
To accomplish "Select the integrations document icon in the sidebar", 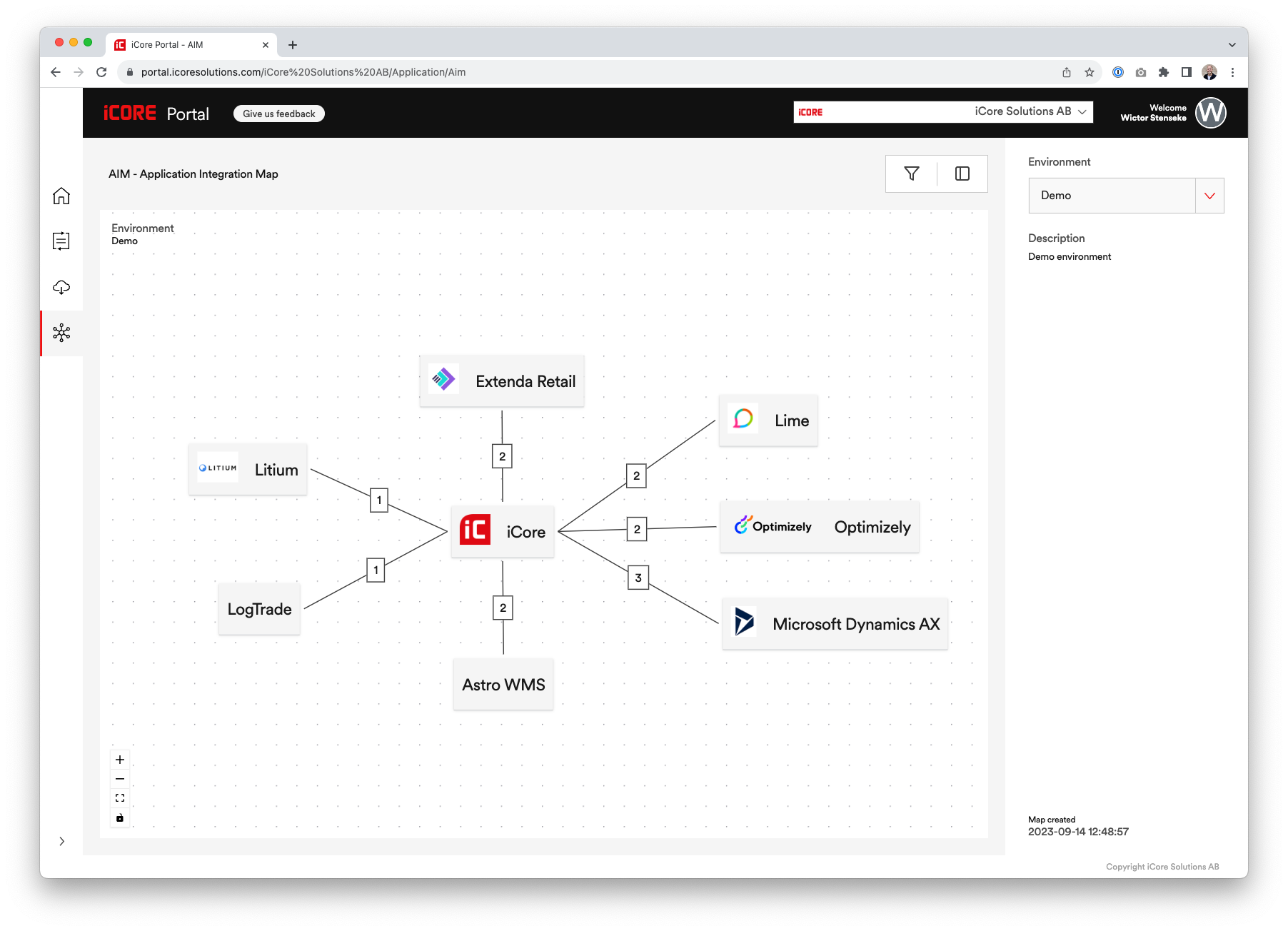I will (61, 241).
